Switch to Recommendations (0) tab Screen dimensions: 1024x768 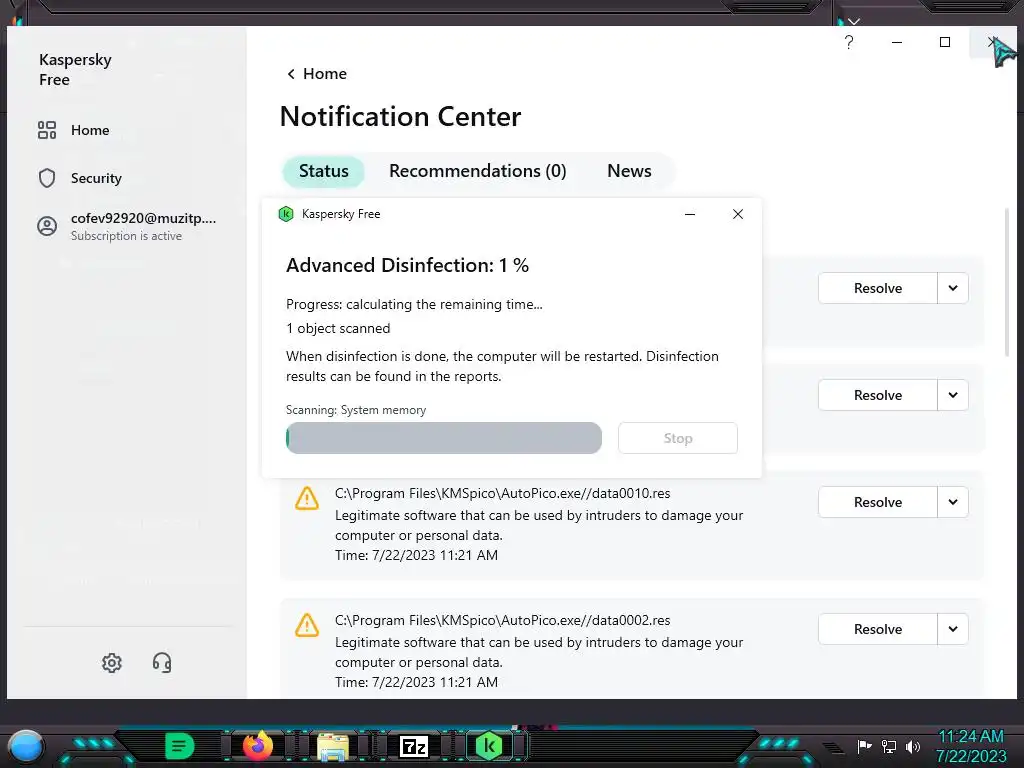pyautogui.click(x=477, y=171)
